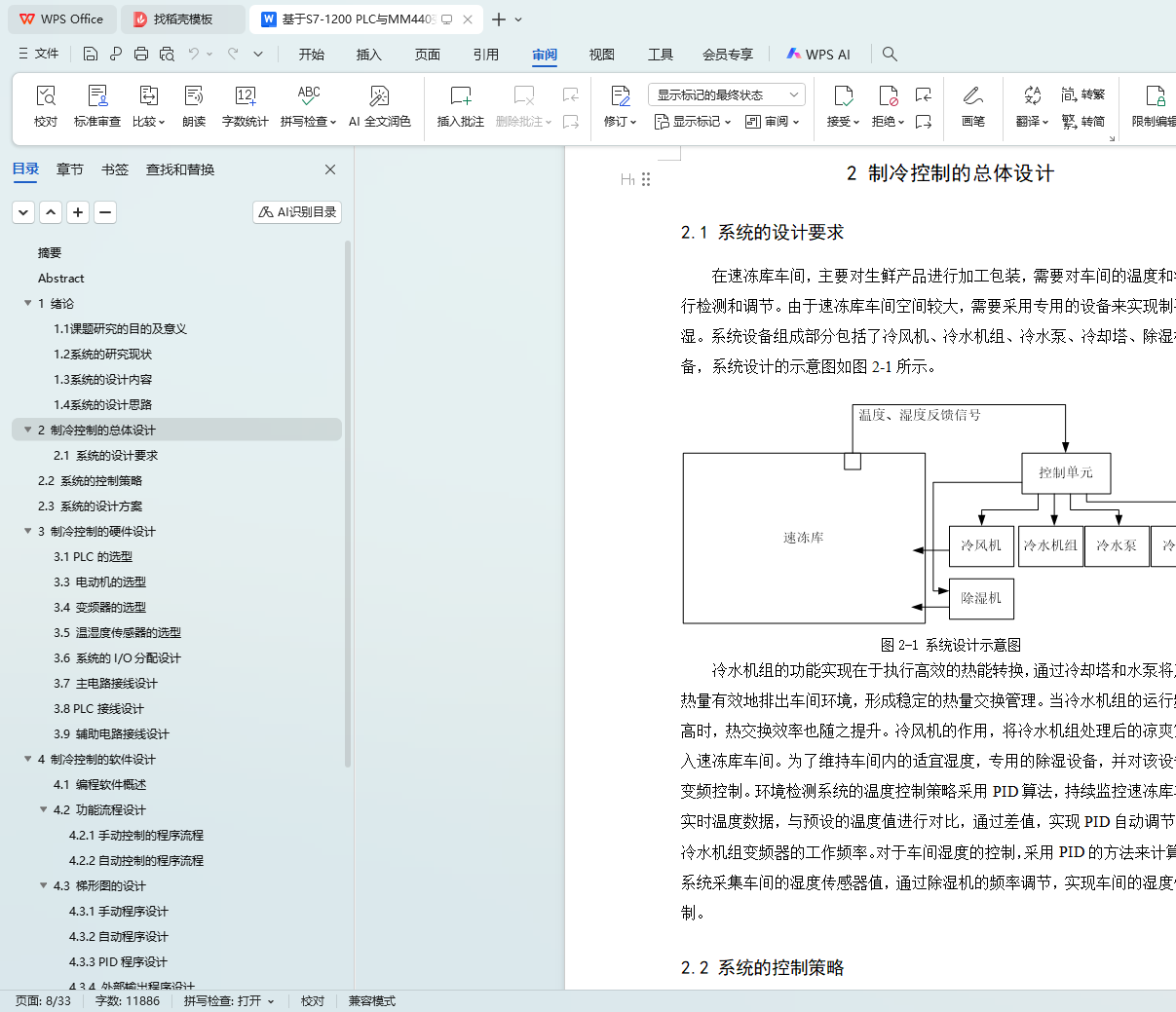Screen dimensions: 1176x1012
Task: Open 审阅 pane dropdown
Action: pos(772,122)
